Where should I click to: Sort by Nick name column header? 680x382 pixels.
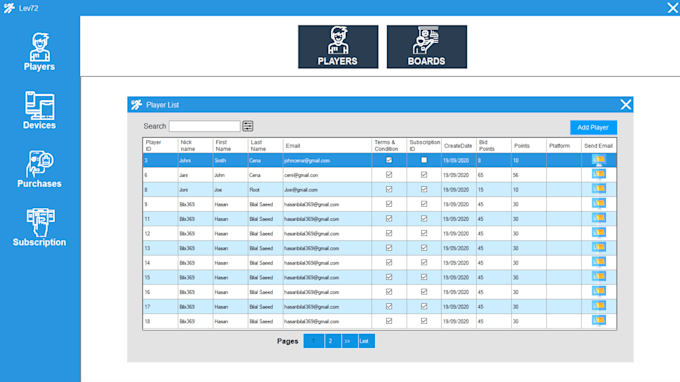click(x=195, y=146)
